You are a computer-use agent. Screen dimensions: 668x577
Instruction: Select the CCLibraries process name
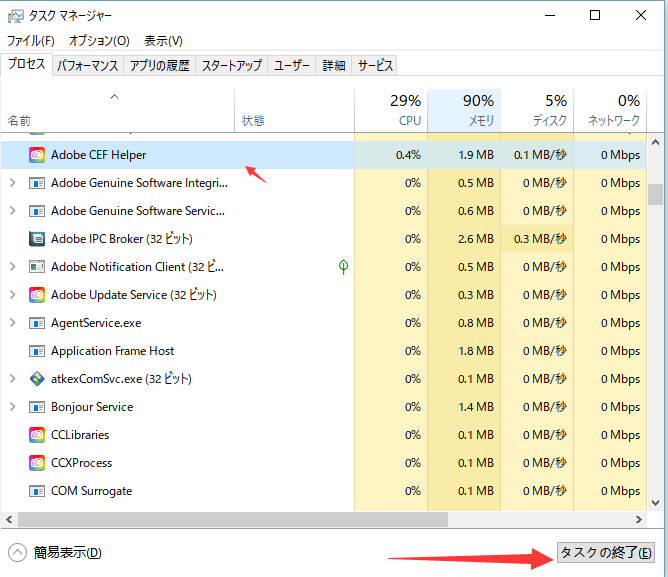tap(80, 435)
